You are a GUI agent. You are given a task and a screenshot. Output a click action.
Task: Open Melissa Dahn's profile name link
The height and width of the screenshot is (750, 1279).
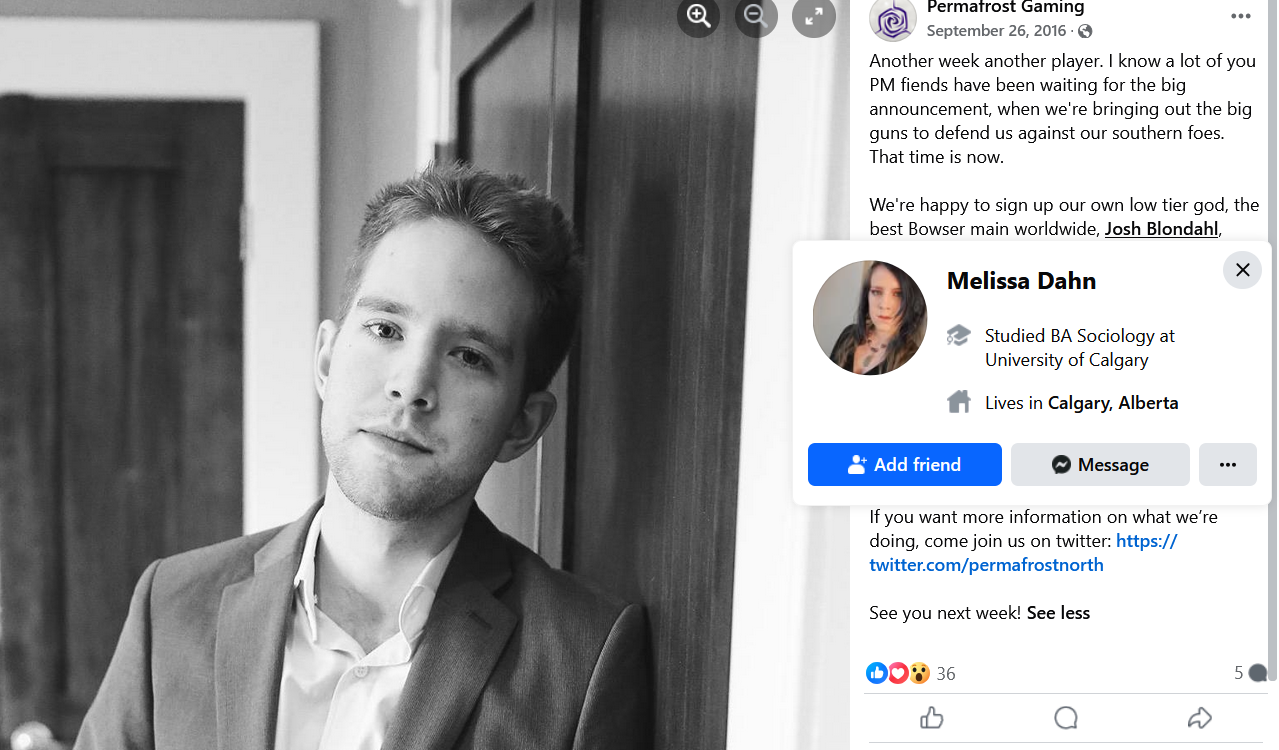tap(1021, 281)
